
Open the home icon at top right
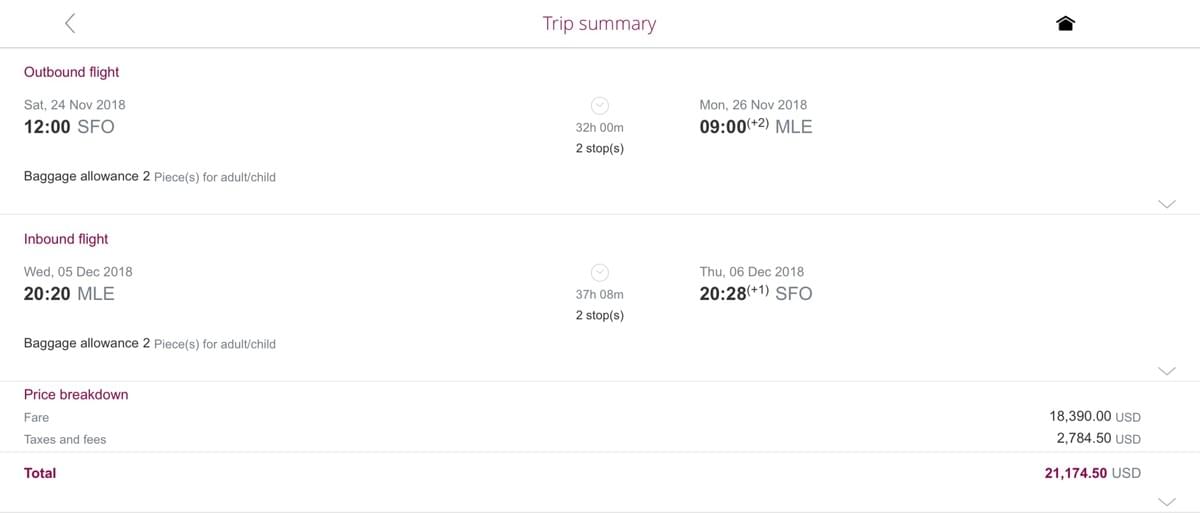pos(1065,24)
